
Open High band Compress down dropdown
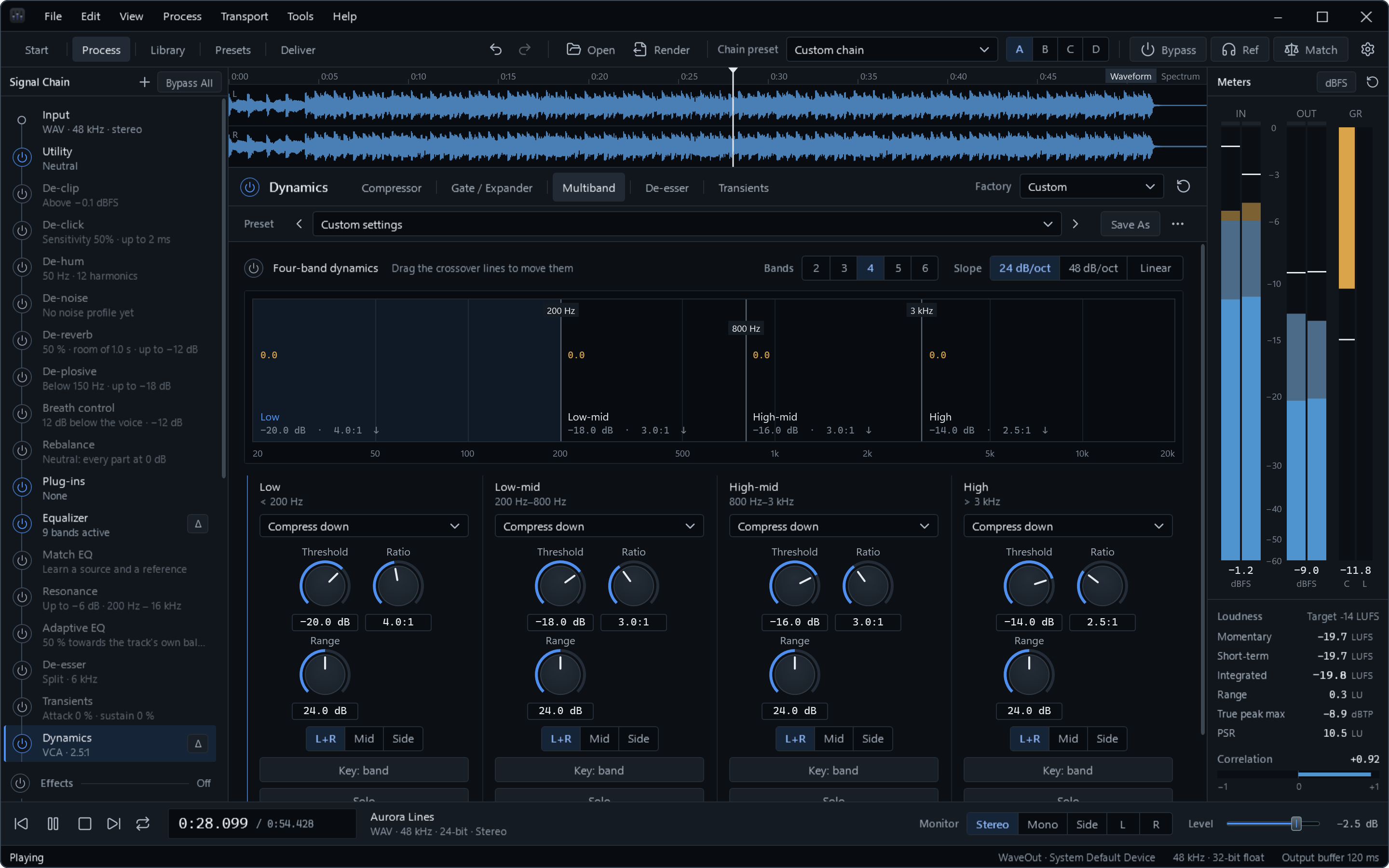[x=1068, y=526]
